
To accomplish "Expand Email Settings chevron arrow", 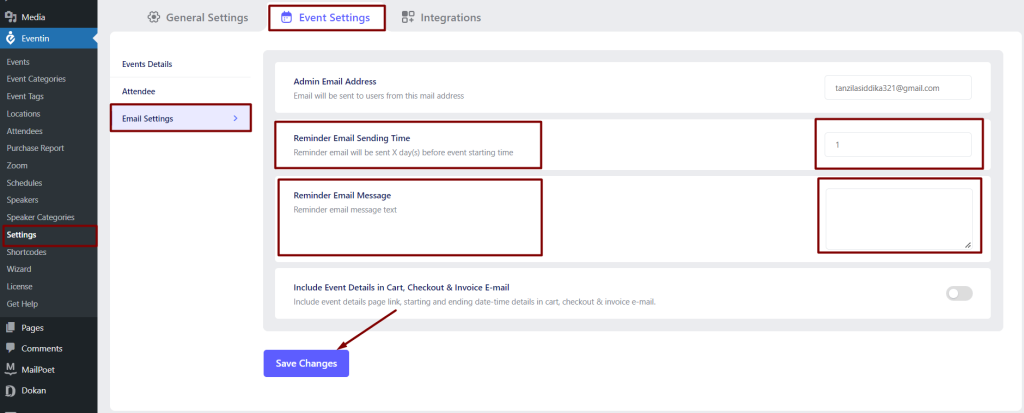I will point(236,118).
